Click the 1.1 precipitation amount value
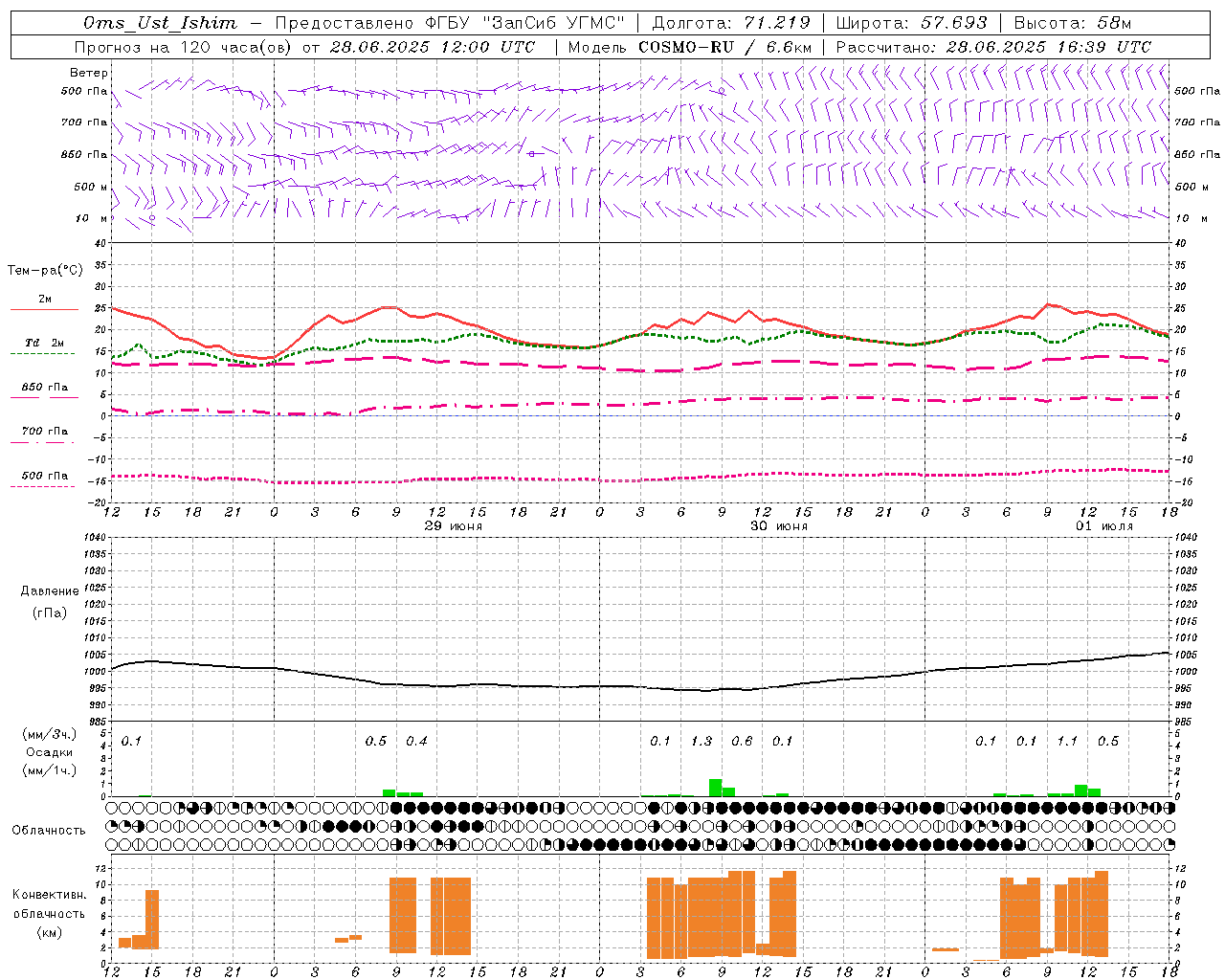 [x=1067, y=742]
